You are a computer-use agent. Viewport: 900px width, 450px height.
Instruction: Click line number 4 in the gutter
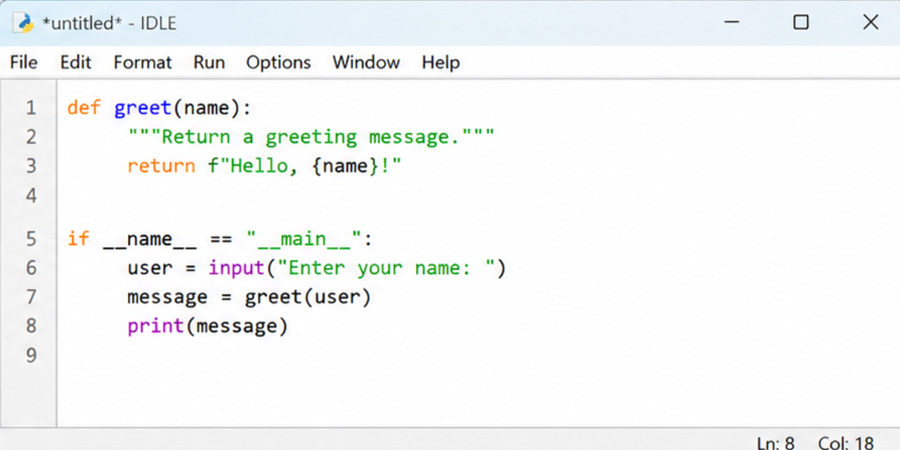coord(30,195)
